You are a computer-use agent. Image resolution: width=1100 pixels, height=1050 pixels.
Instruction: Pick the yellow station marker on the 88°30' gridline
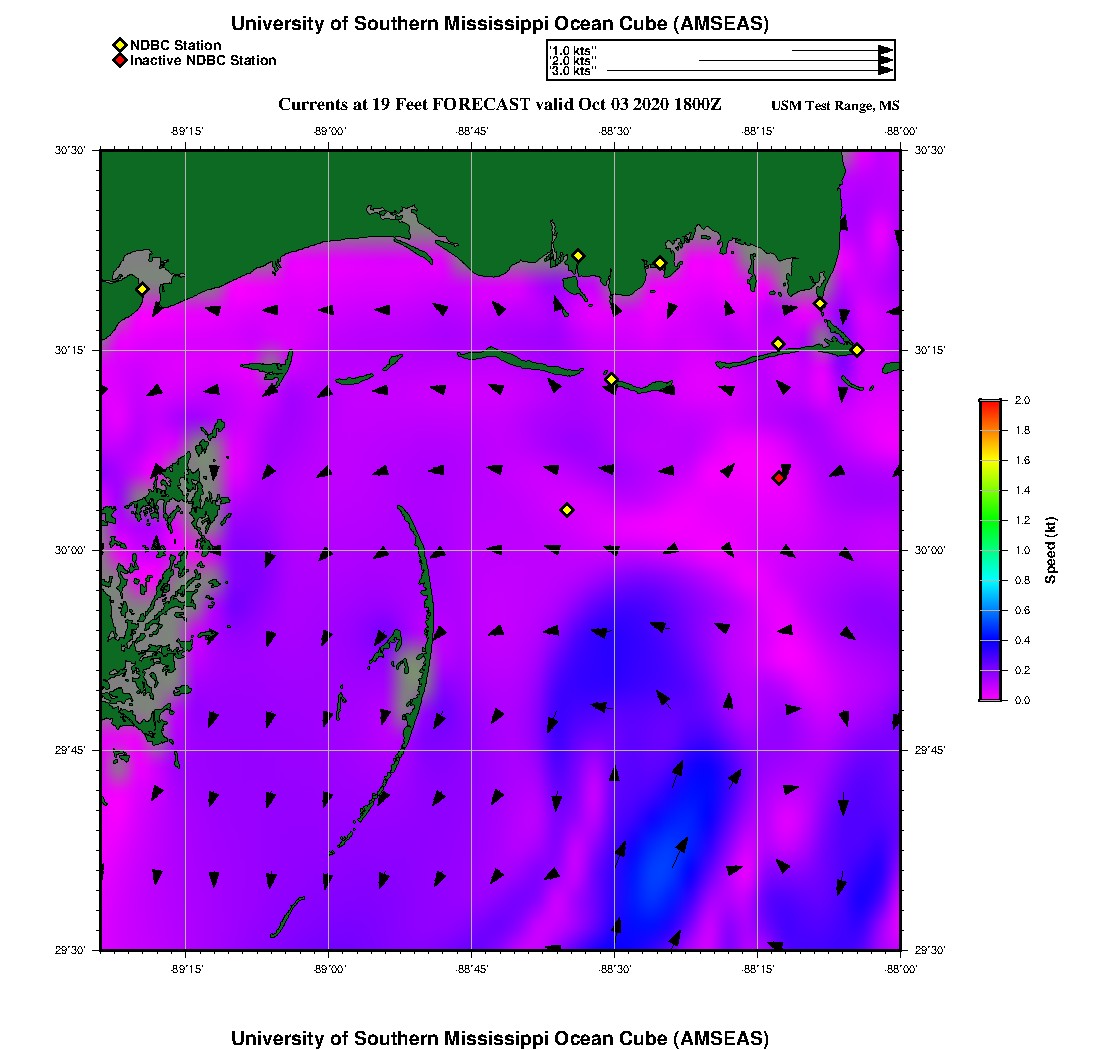[611, 379]
